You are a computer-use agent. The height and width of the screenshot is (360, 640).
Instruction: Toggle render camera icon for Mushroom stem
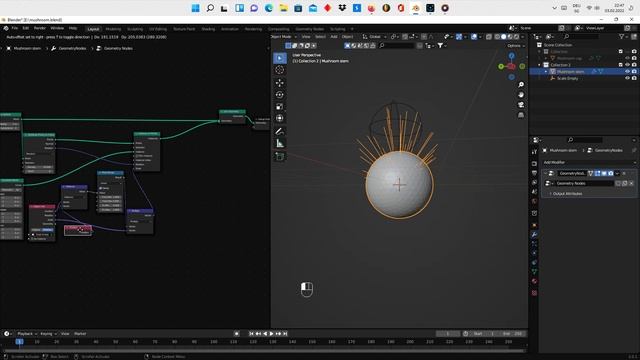(634, 71)
